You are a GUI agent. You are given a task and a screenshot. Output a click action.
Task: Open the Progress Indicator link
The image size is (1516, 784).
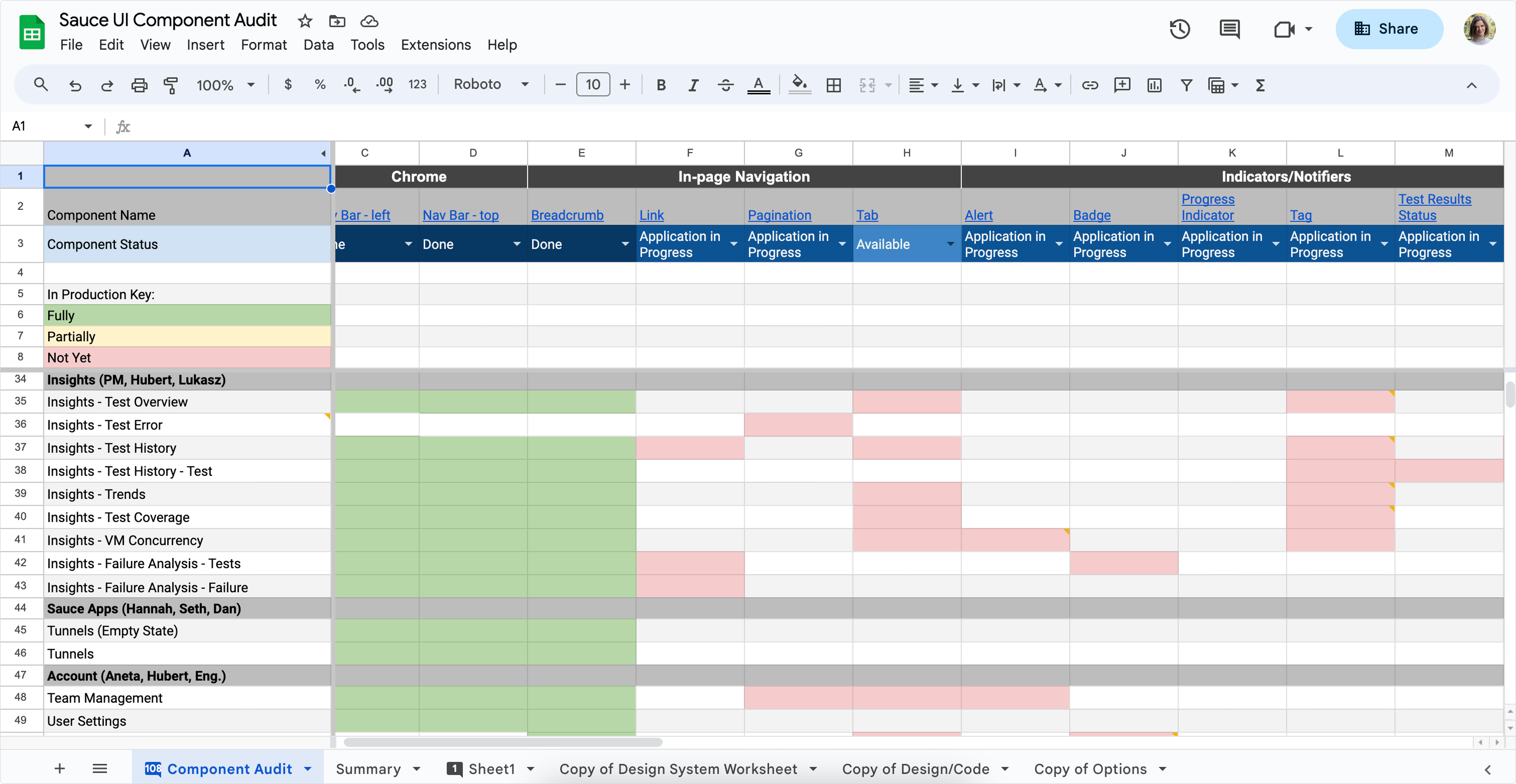tap(1208, 207)
